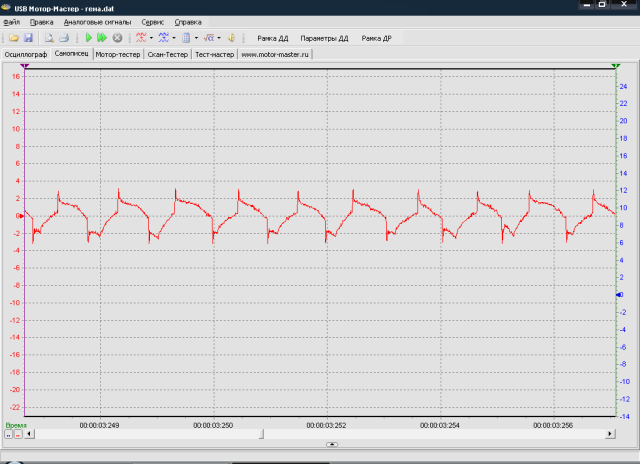The width and height of the screenshot is (640, 464).
Task: Switch to the Осциллограф tab
Action: [26, 54]
